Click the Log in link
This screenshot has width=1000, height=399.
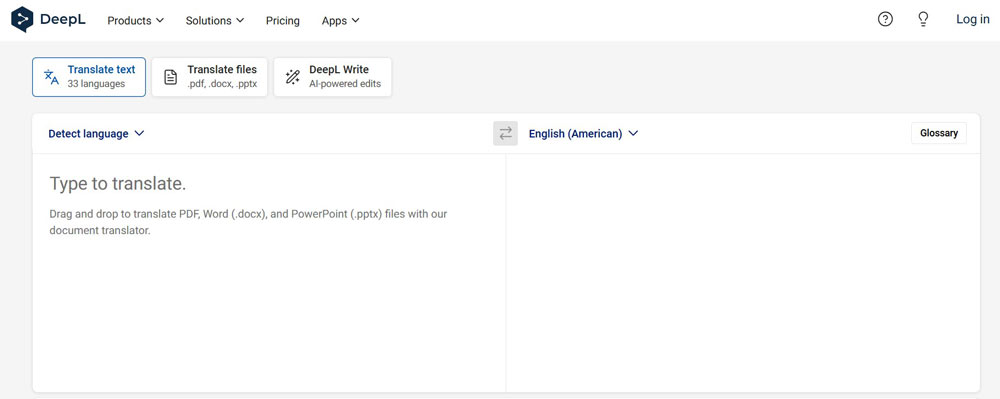(x=973, y=20)
